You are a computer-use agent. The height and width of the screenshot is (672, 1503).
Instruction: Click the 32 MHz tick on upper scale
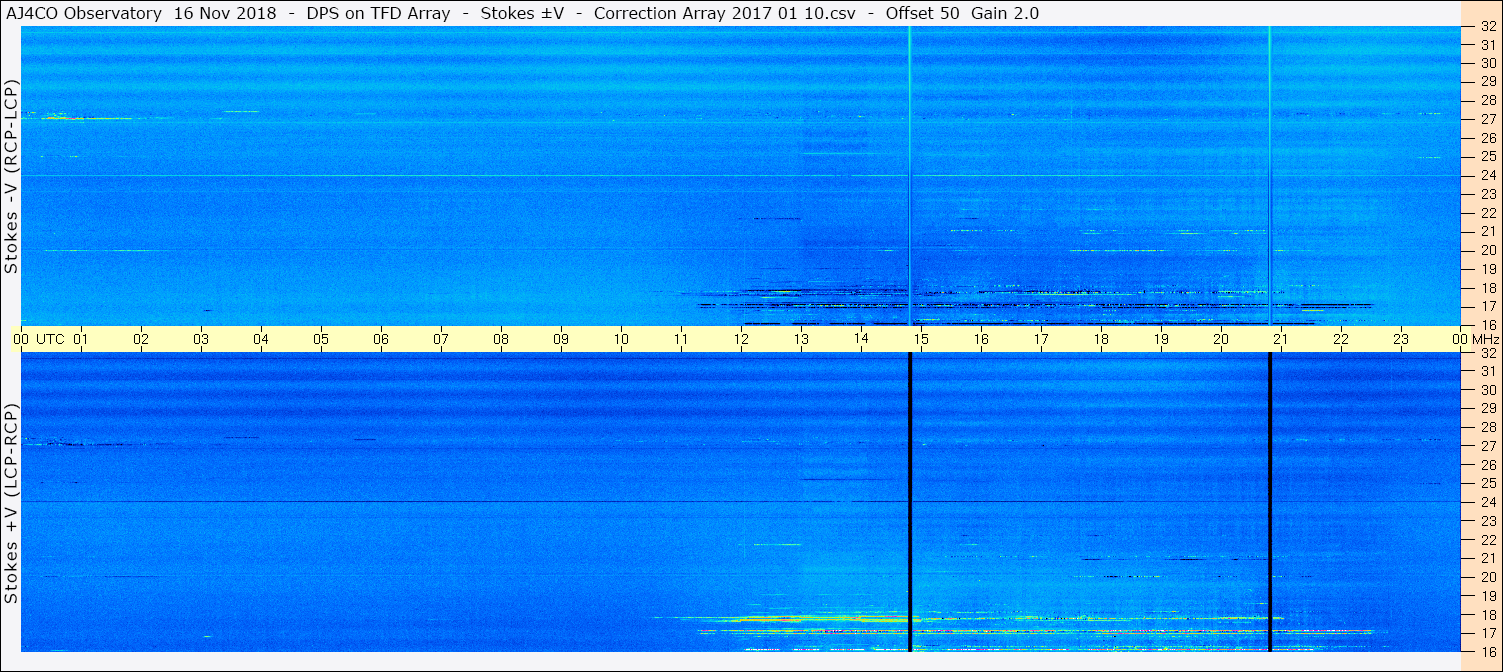click(x=1487, y=27)
